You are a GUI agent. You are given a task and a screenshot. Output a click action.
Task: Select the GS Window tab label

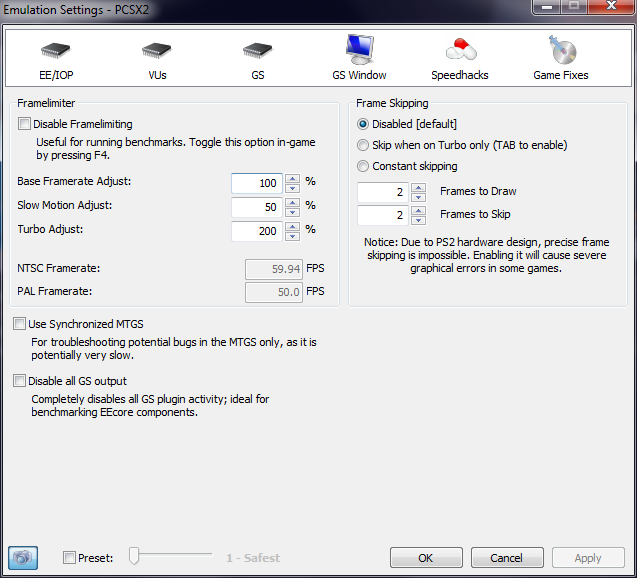coord(359,75)
